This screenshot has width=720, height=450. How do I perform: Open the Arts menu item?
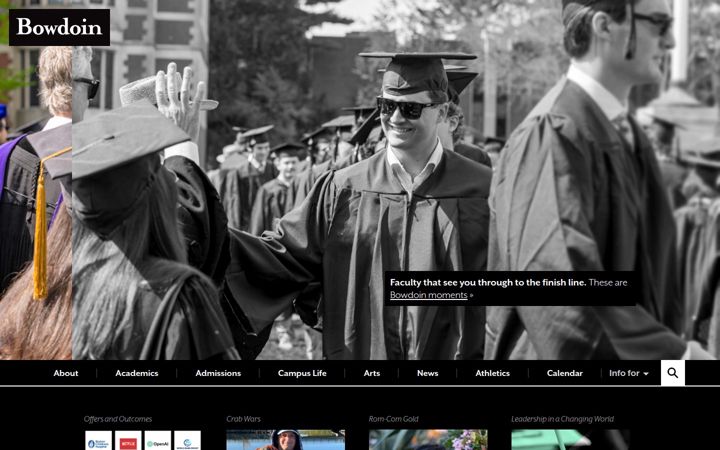pos(372,373)
